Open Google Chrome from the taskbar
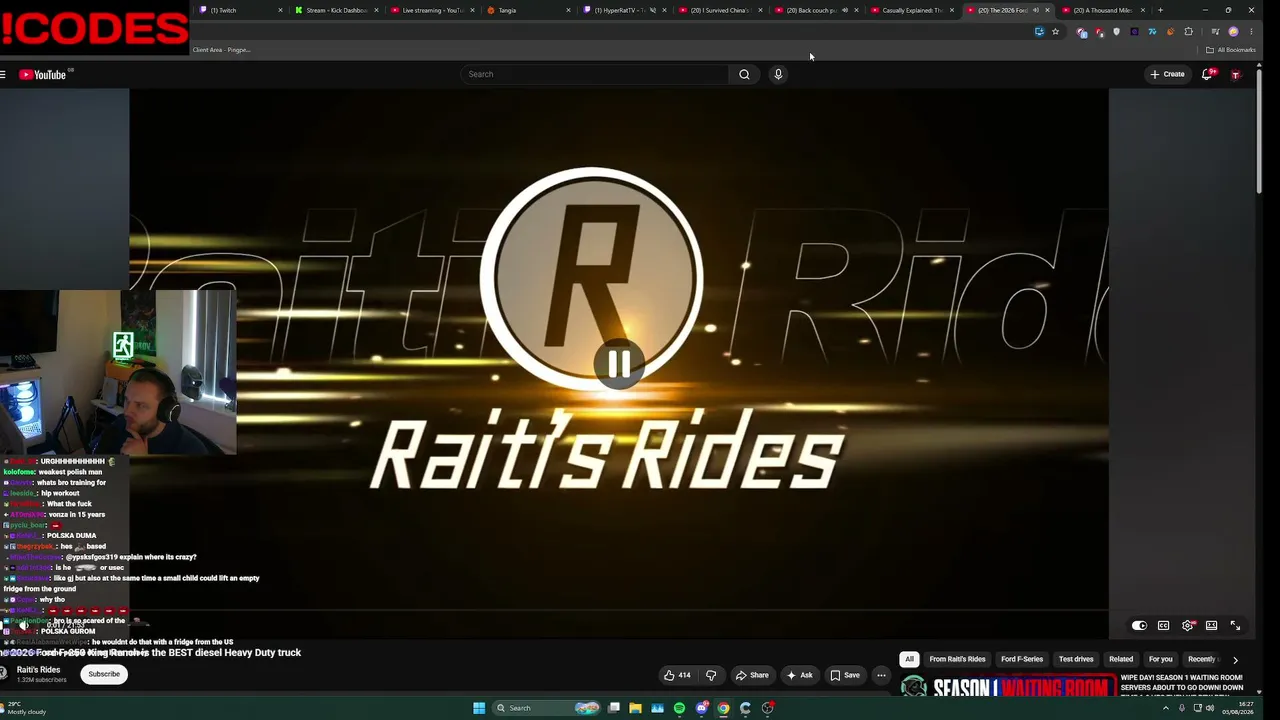This screenshot has width=1280, height=720. (x=724, y=708)
